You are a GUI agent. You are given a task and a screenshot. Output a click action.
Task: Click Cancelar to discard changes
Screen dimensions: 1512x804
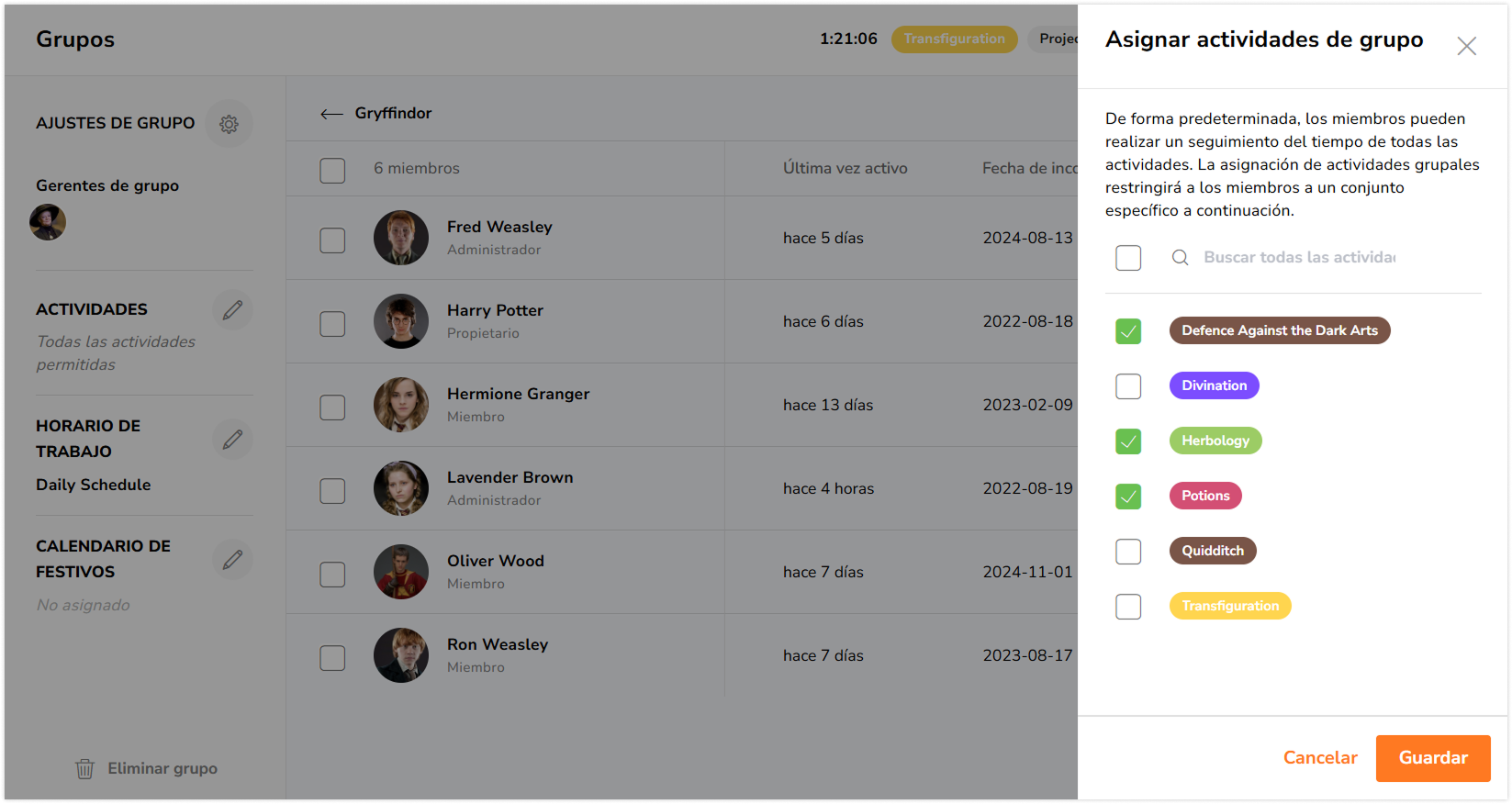tap(1319, 758)
